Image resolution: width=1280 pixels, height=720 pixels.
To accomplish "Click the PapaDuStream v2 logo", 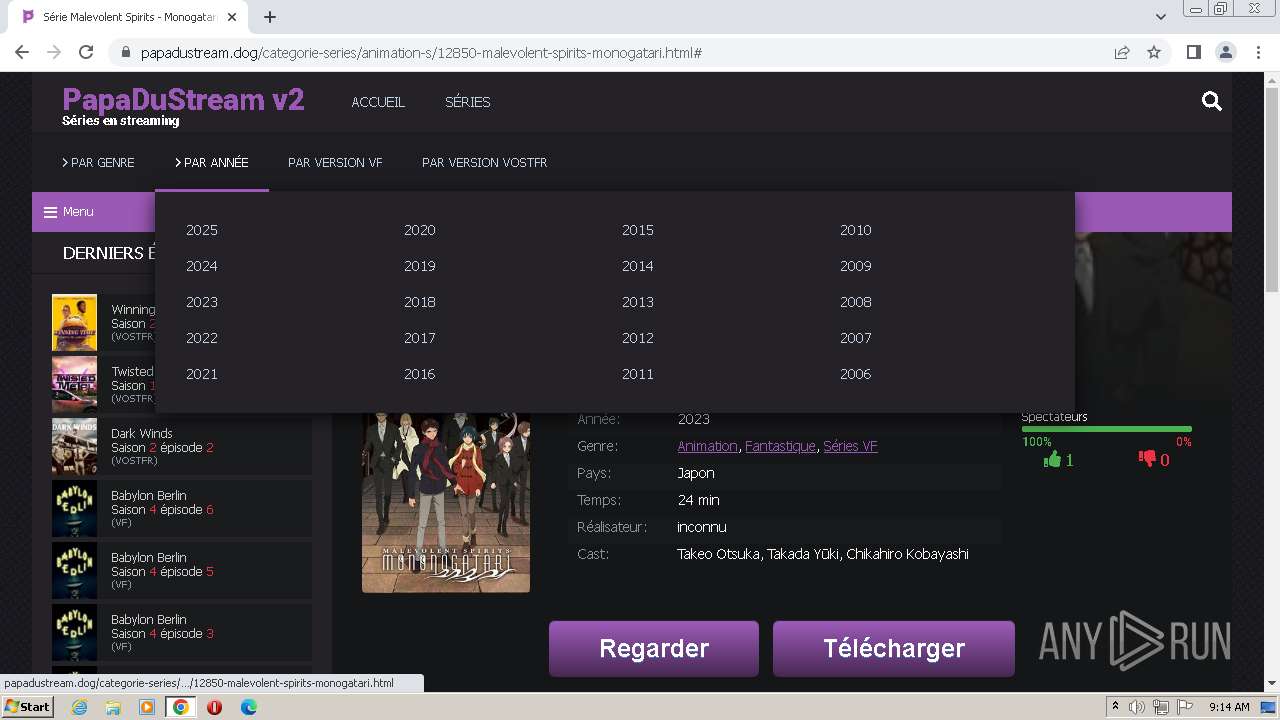I will click(183, 100).
